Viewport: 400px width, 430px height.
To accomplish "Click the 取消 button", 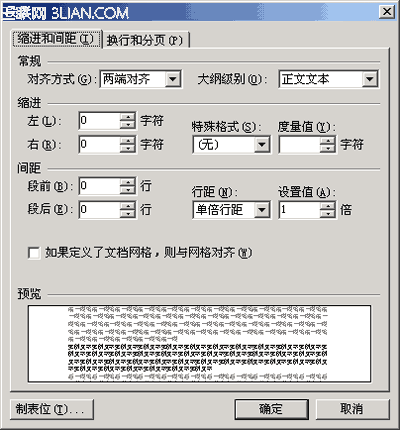I will pos(352,409).
